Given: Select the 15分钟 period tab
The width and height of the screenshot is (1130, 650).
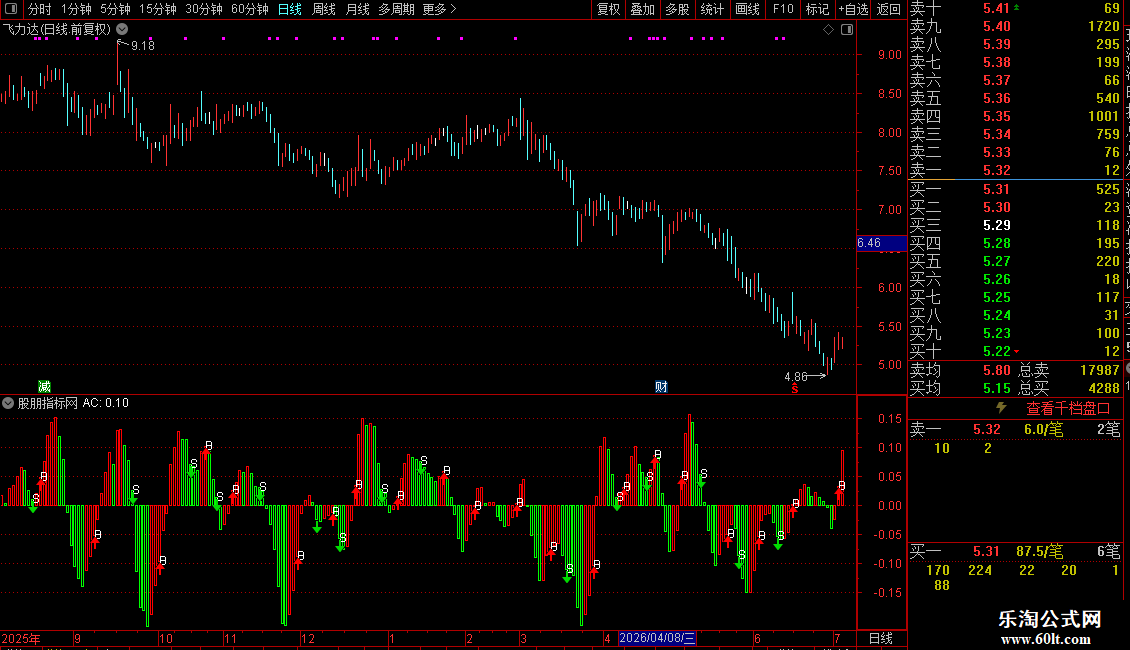Looking at the screenshot, I should pyautogui.click(x=157, y=9).
